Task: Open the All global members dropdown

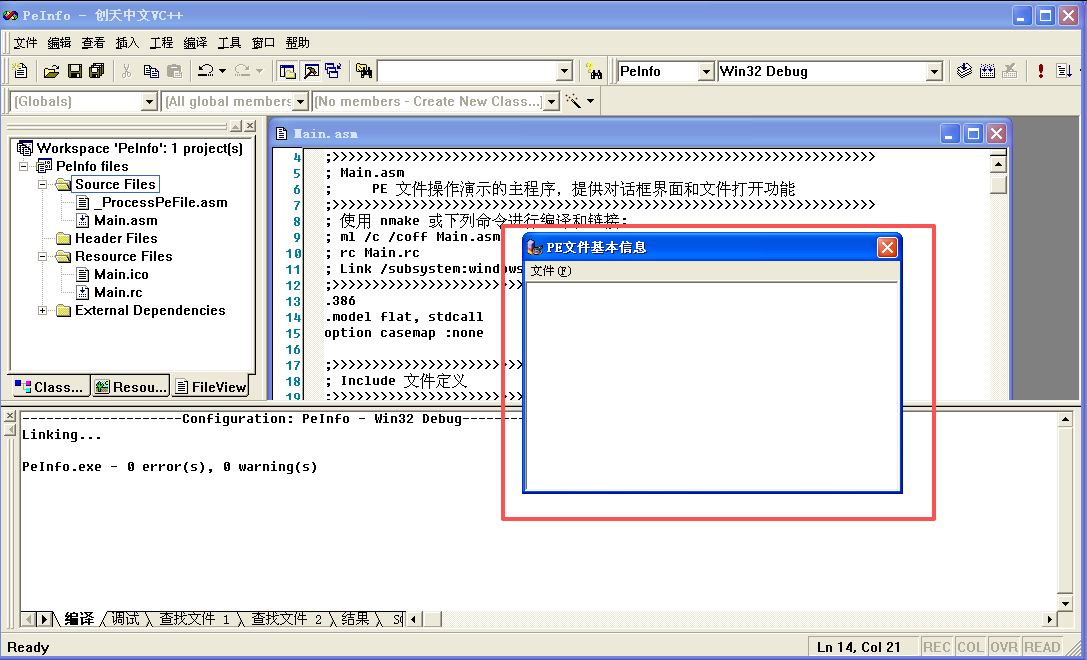Action: click(x=300, y=102)
